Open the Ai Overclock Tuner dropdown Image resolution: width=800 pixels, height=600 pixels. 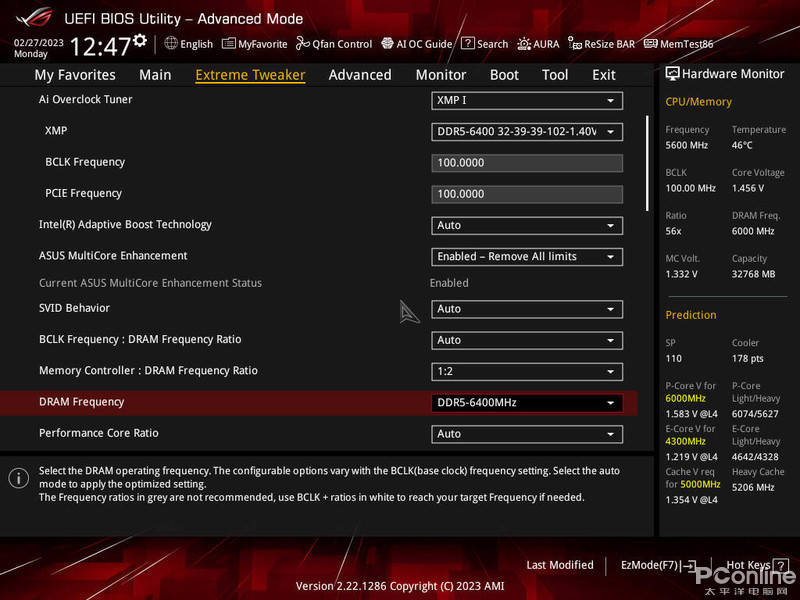tap(527, 100)
